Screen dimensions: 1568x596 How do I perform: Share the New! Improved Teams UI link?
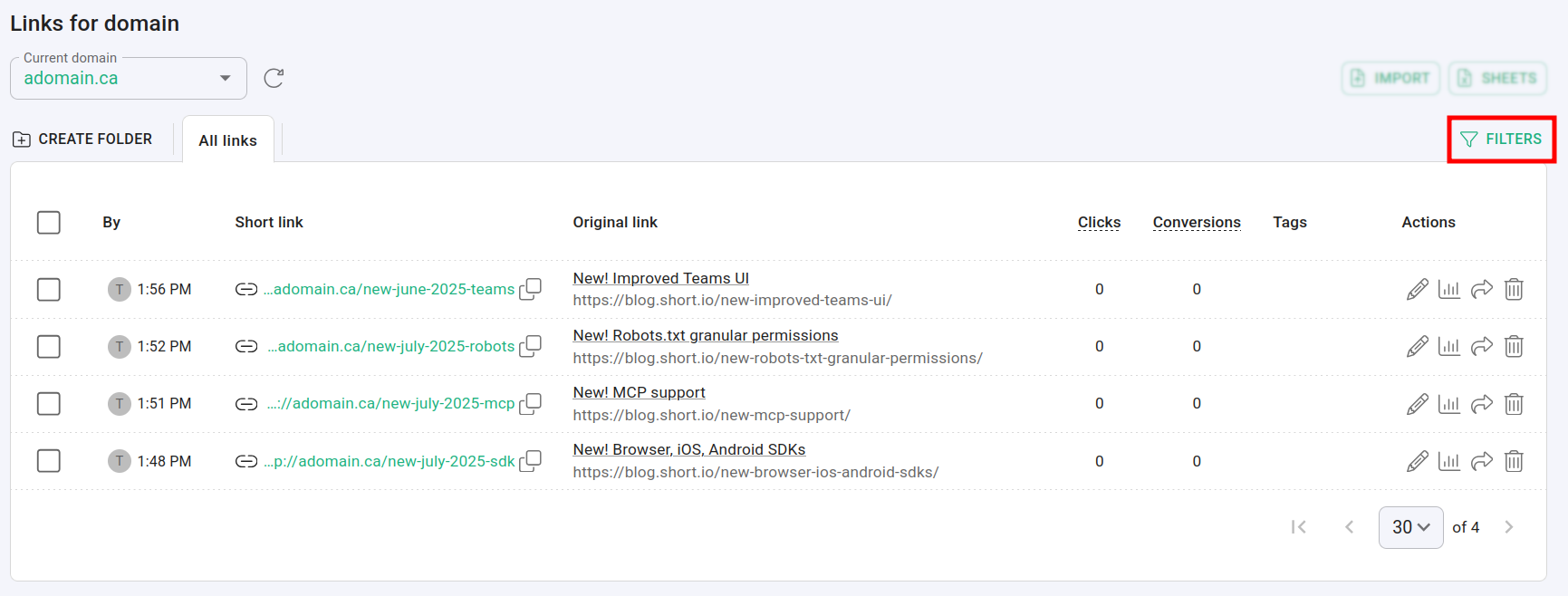pyautogui.click(x=1482, y=289)
